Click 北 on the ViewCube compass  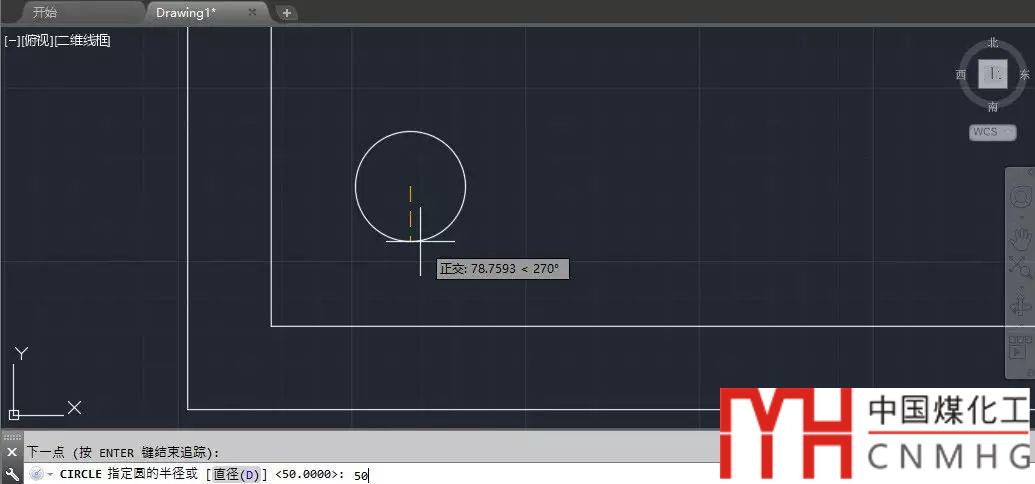coord(993,43)
